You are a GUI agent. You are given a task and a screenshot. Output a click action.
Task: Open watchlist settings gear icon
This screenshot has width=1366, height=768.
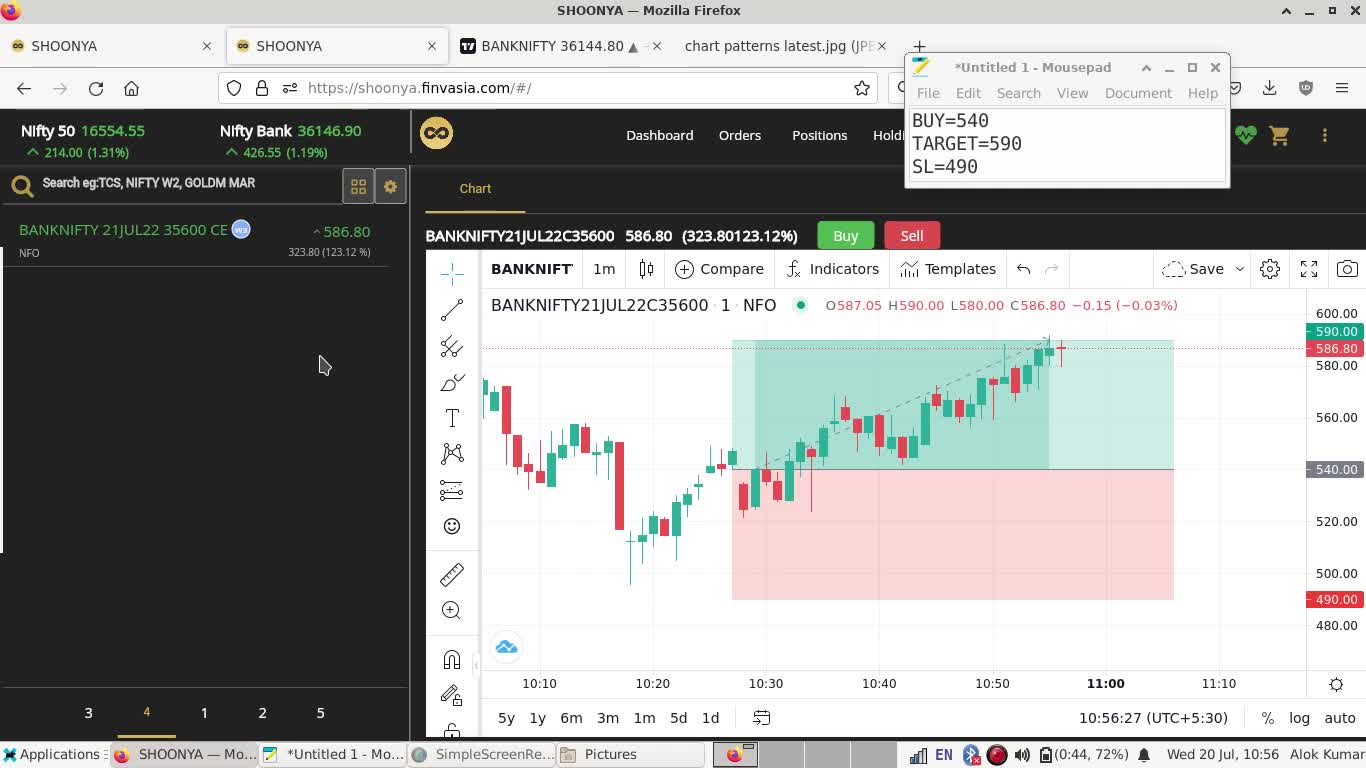click(x=390, y=186)
